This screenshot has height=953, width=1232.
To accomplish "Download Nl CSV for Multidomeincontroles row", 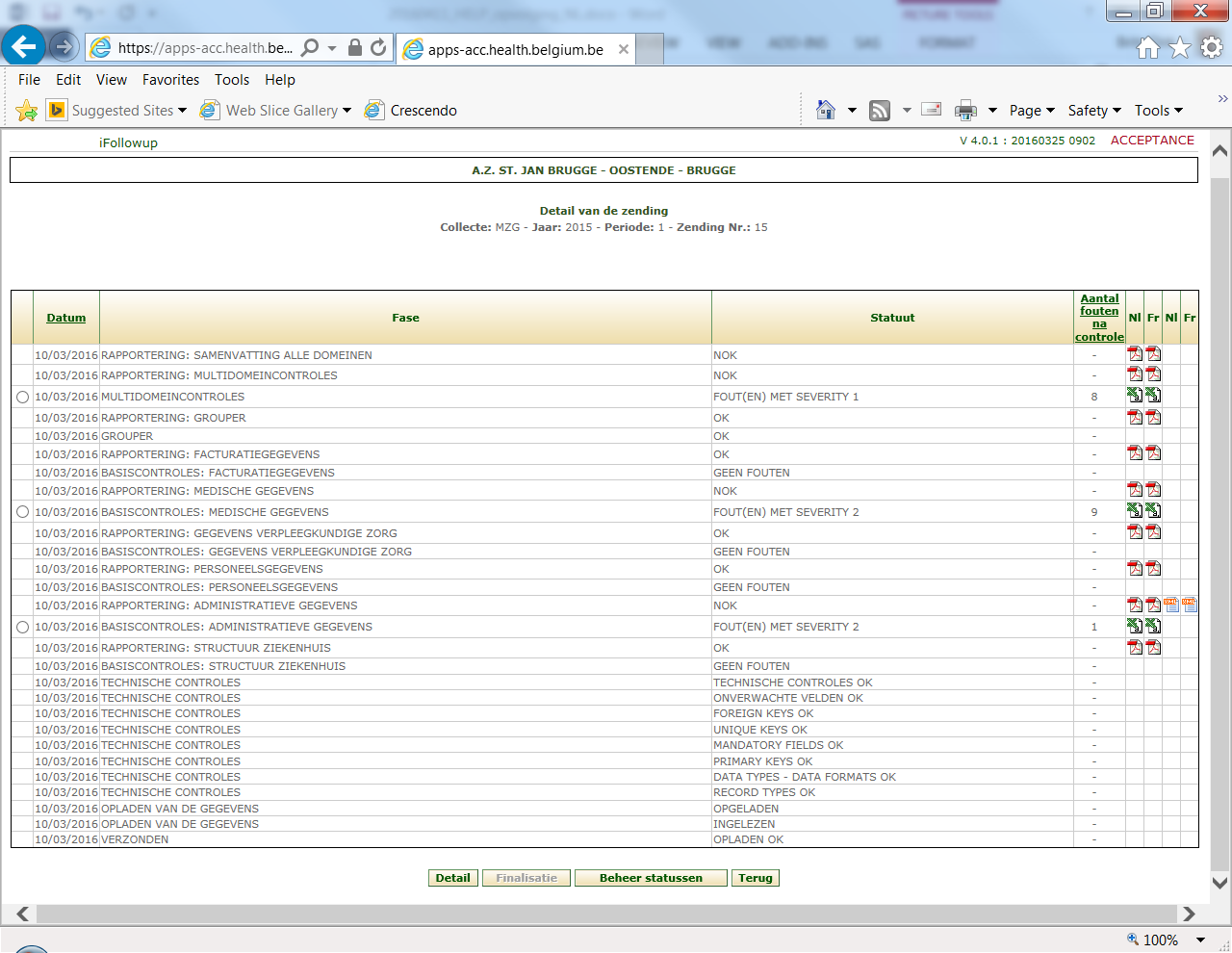I will [1135, 395].
